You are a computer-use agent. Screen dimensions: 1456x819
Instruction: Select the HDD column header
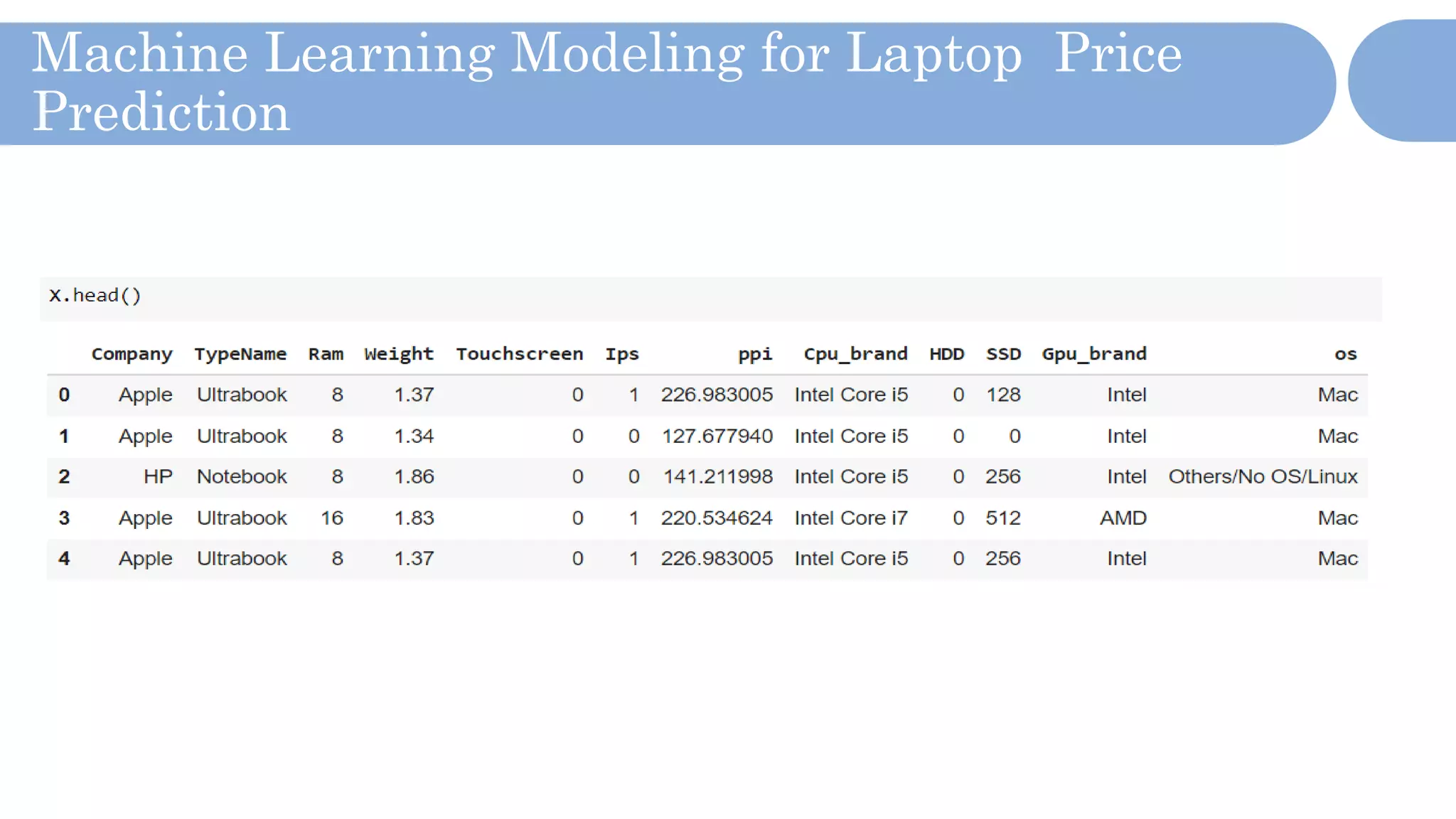(x=947, y=354)
